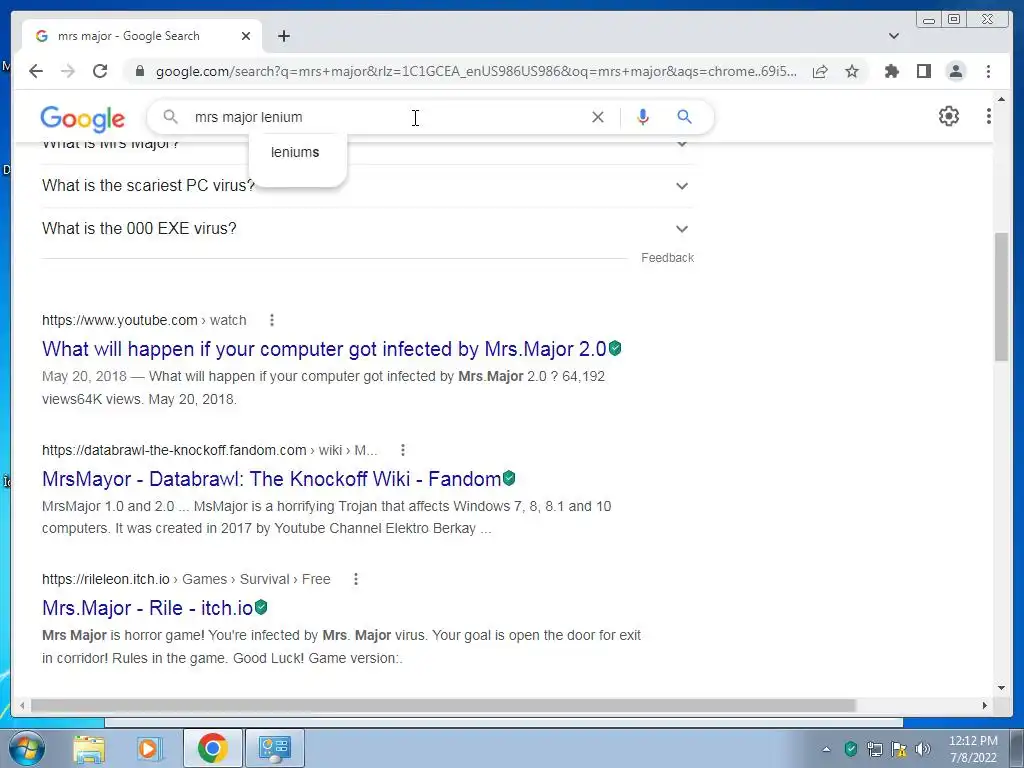1024x768 pixels.
Task: Expand What is the scariest PC virus
Action: 367,185
